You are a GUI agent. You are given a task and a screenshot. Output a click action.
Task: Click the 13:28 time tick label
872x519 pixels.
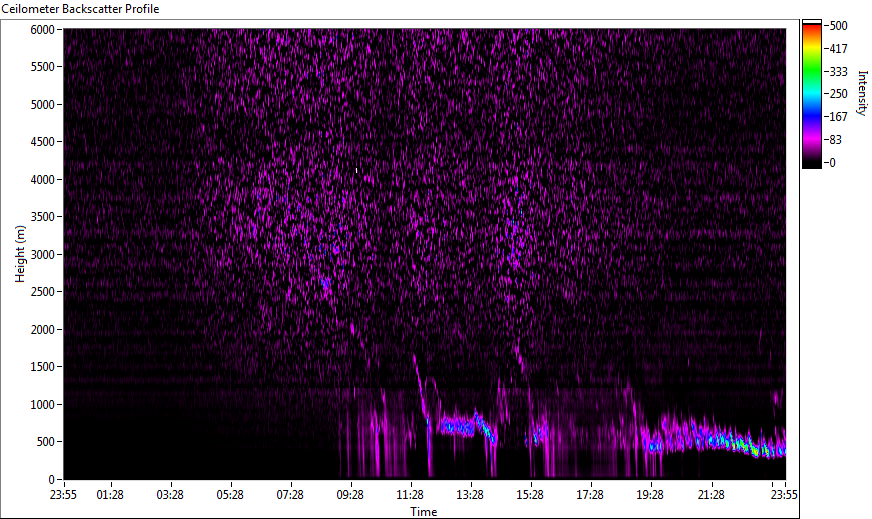coord(470,495)
